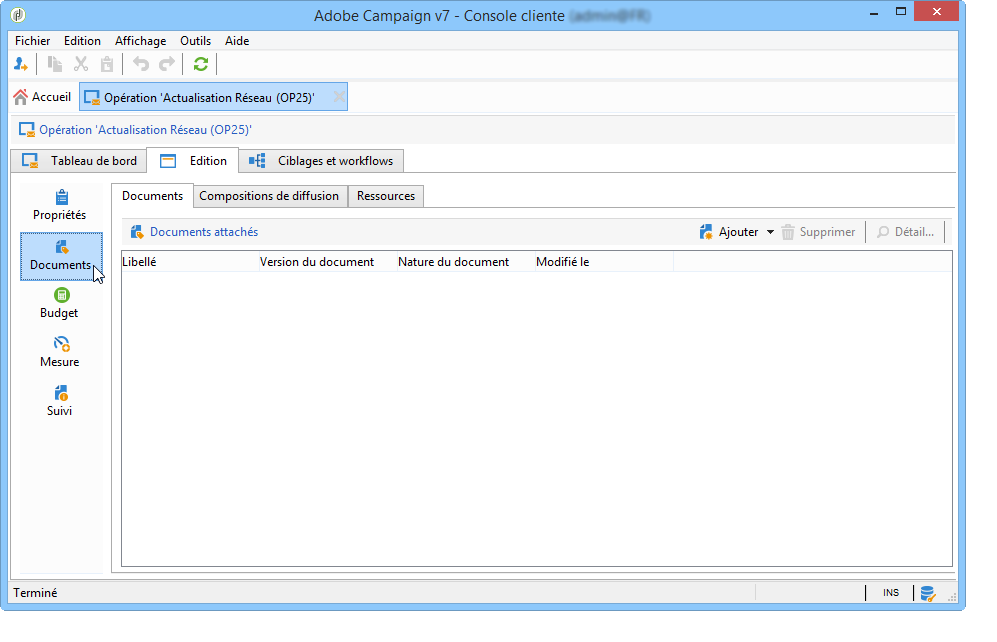Sort by the Libellé column header

pos(190,262)
